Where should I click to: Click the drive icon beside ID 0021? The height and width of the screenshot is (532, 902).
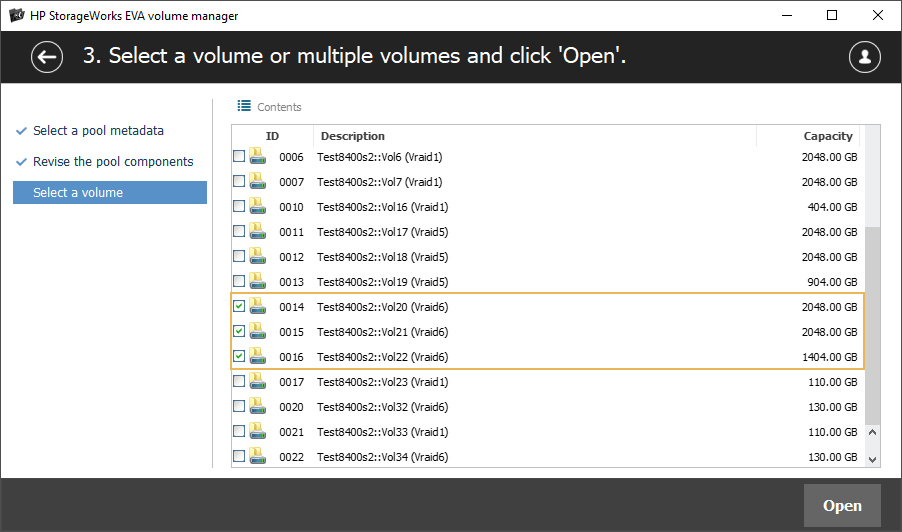257,432
